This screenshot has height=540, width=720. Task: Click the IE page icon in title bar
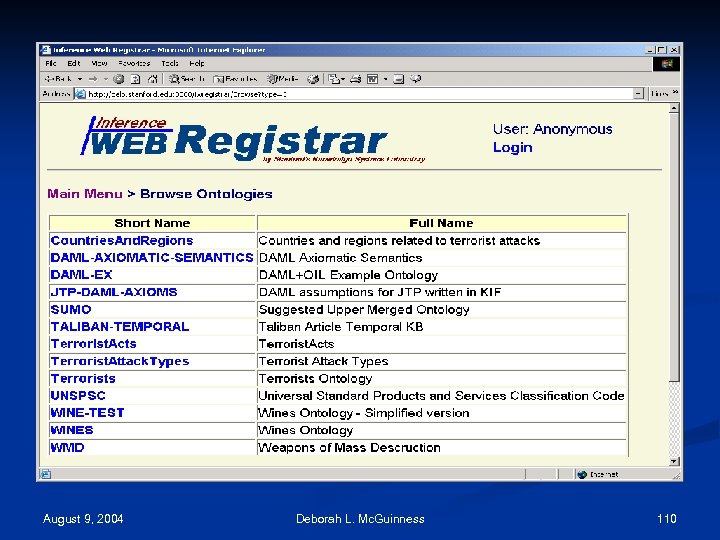pos(45,50)
